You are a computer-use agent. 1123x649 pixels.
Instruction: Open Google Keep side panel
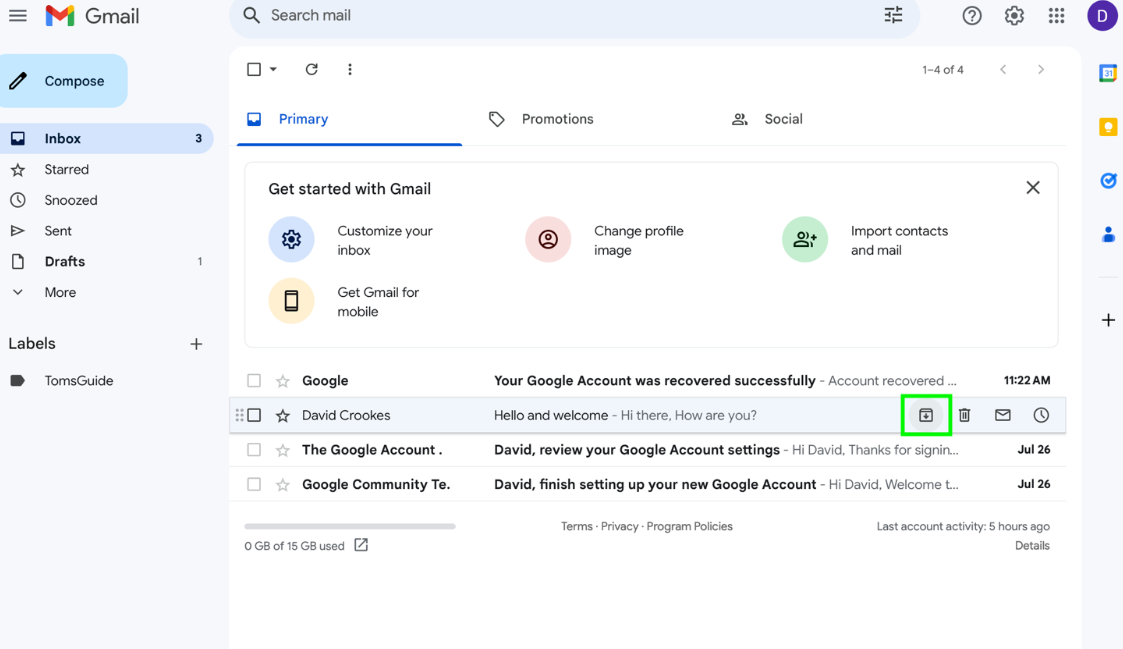(x=1108, y=127)
